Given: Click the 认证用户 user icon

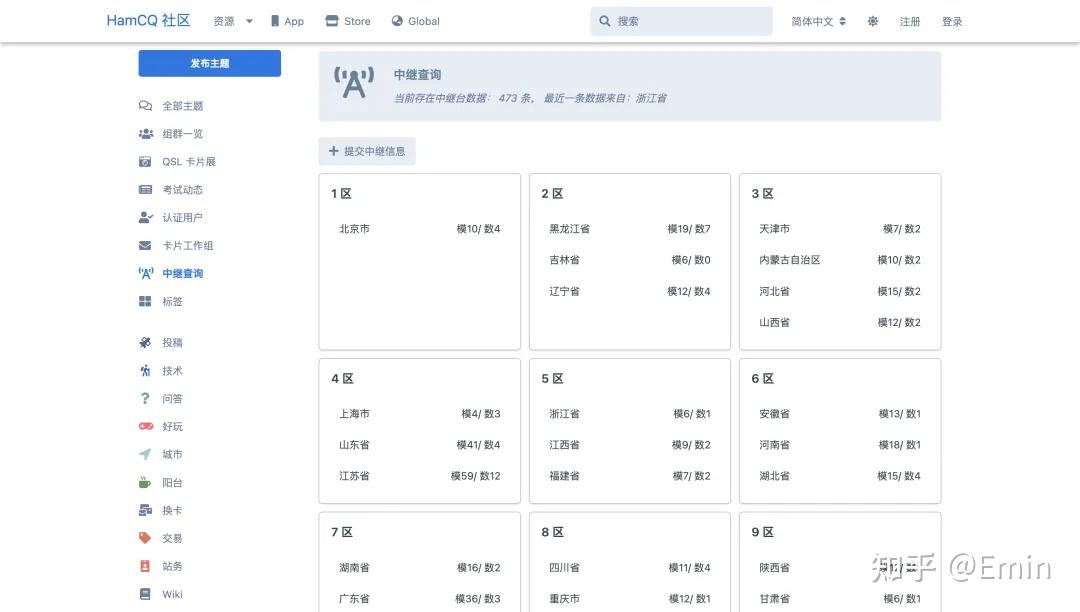Looking at the screenshot, I should tap(145, 217).
